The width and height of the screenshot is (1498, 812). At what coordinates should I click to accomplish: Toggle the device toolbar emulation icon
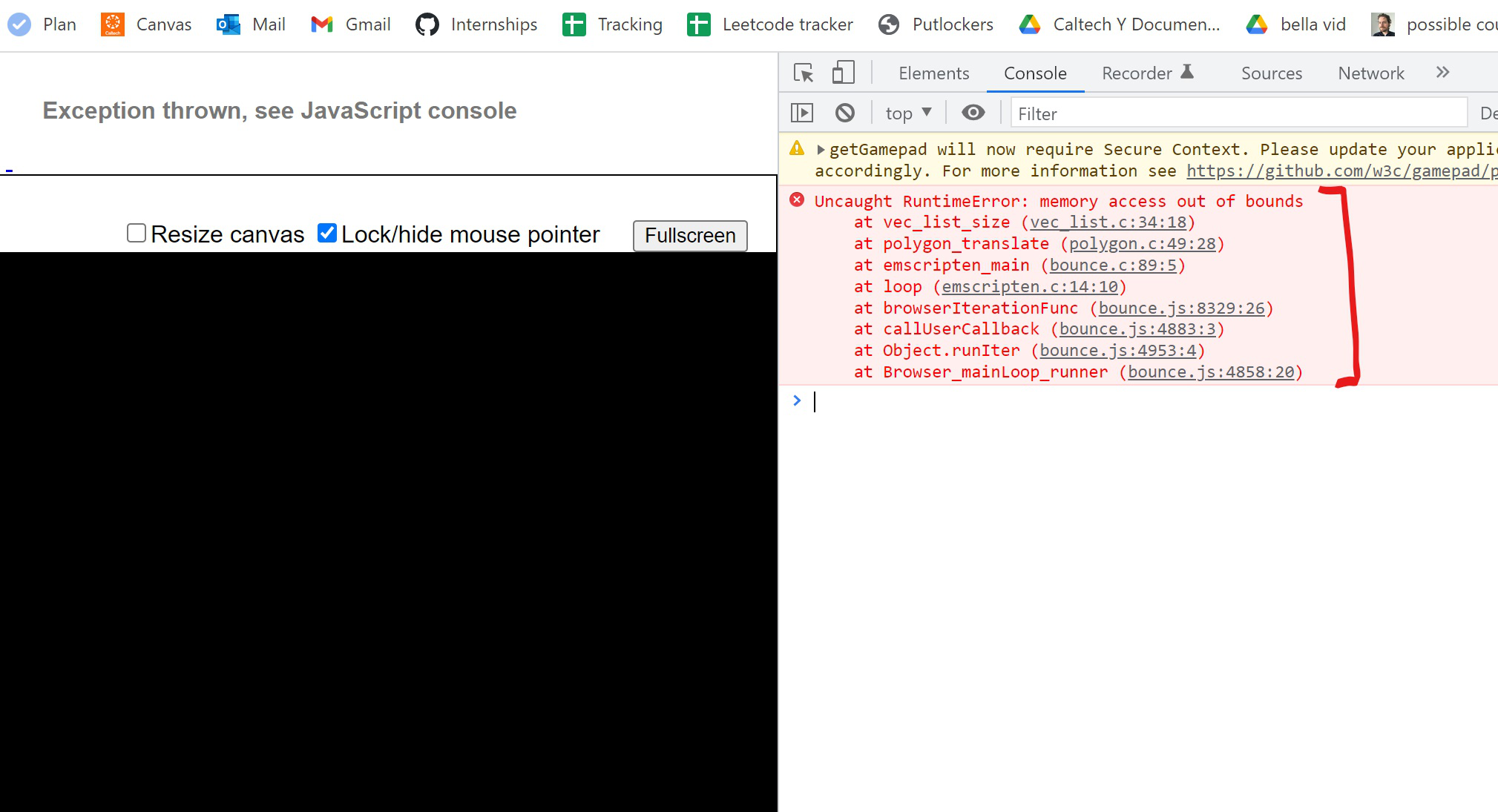841,72
